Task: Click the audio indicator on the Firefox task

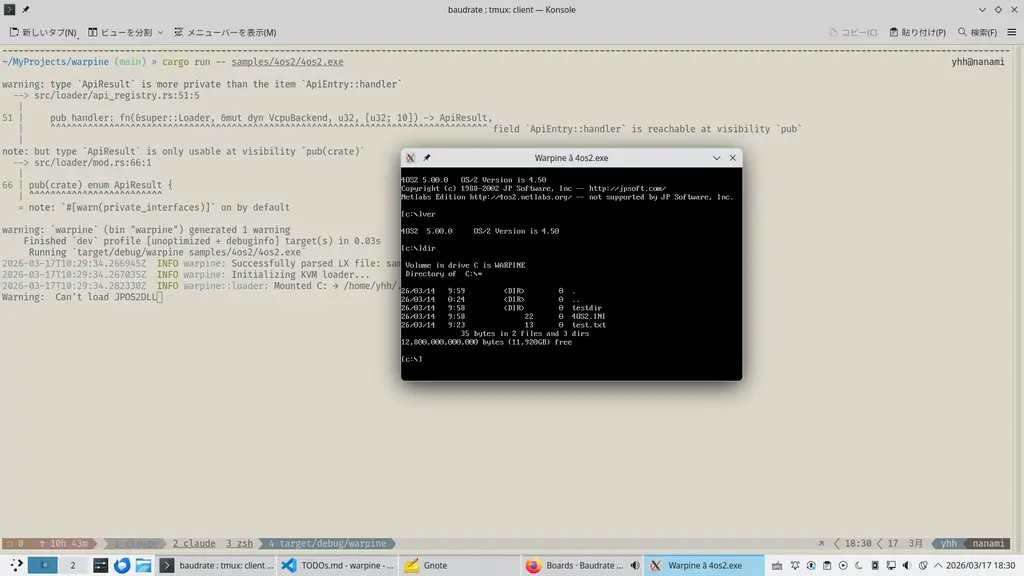Action: 634,565
